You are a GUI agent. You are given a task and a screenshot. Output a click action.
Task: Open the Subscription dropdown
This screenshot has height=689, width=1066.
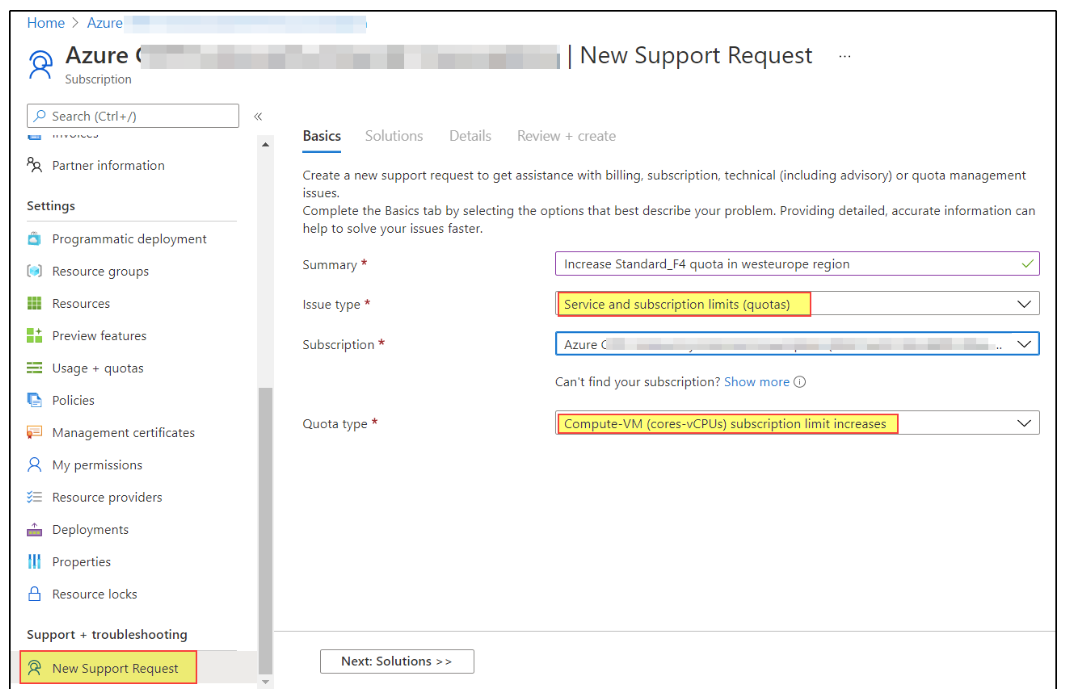[x=1023, y=343]
